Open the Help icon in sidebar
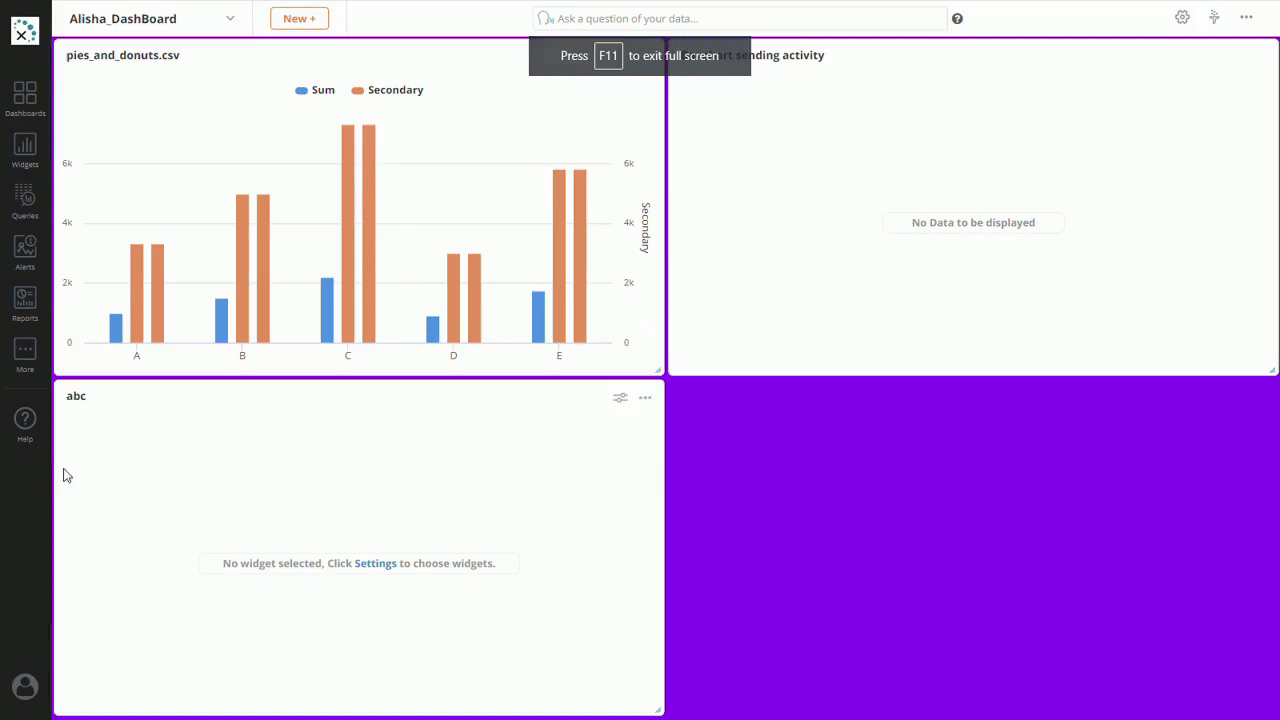This screenshot has height=720, width=1280. 25,424
